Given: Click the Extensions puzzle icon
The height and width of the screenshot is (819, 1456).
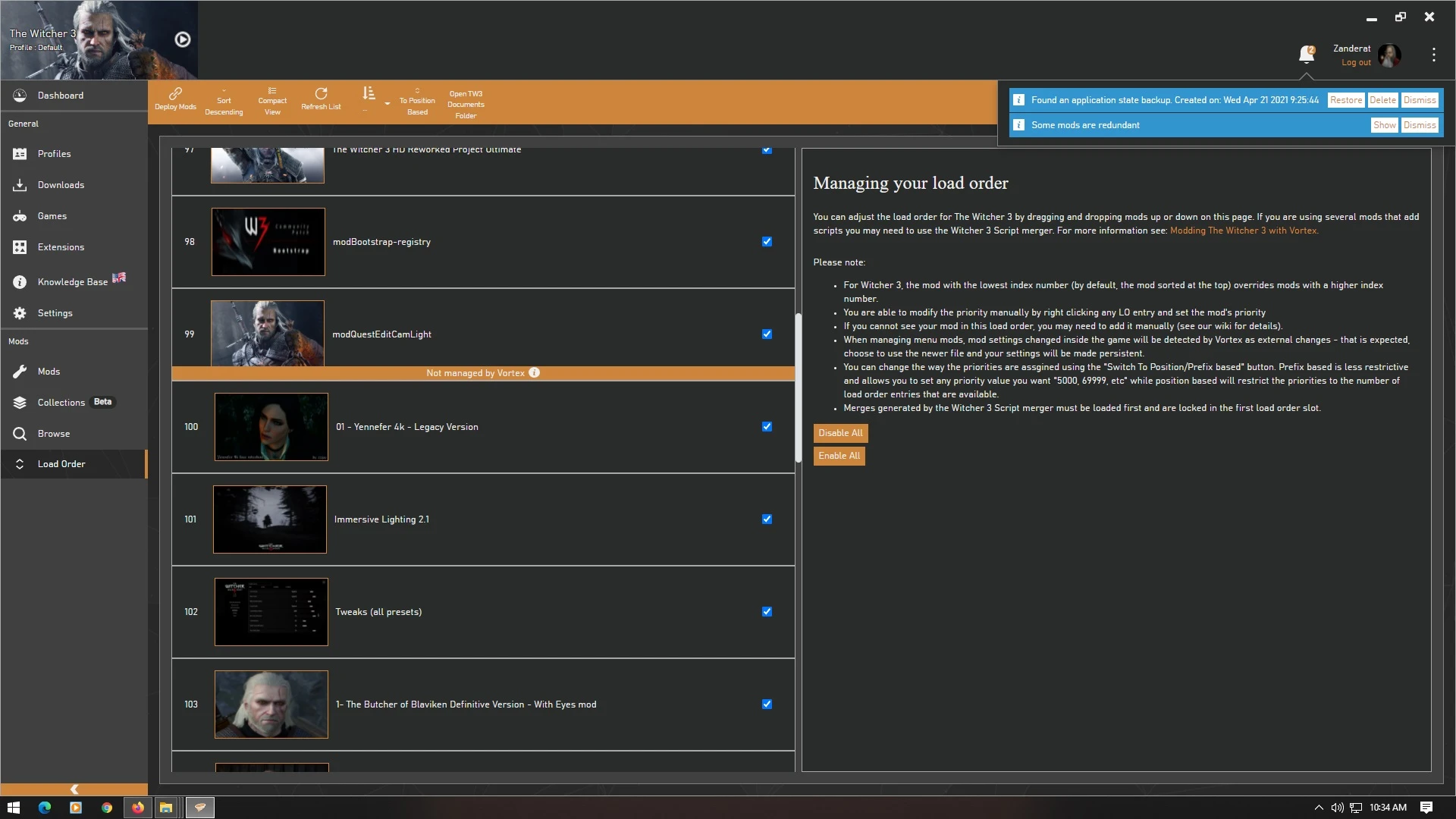Looking at the screenshot, I should 20,247.
